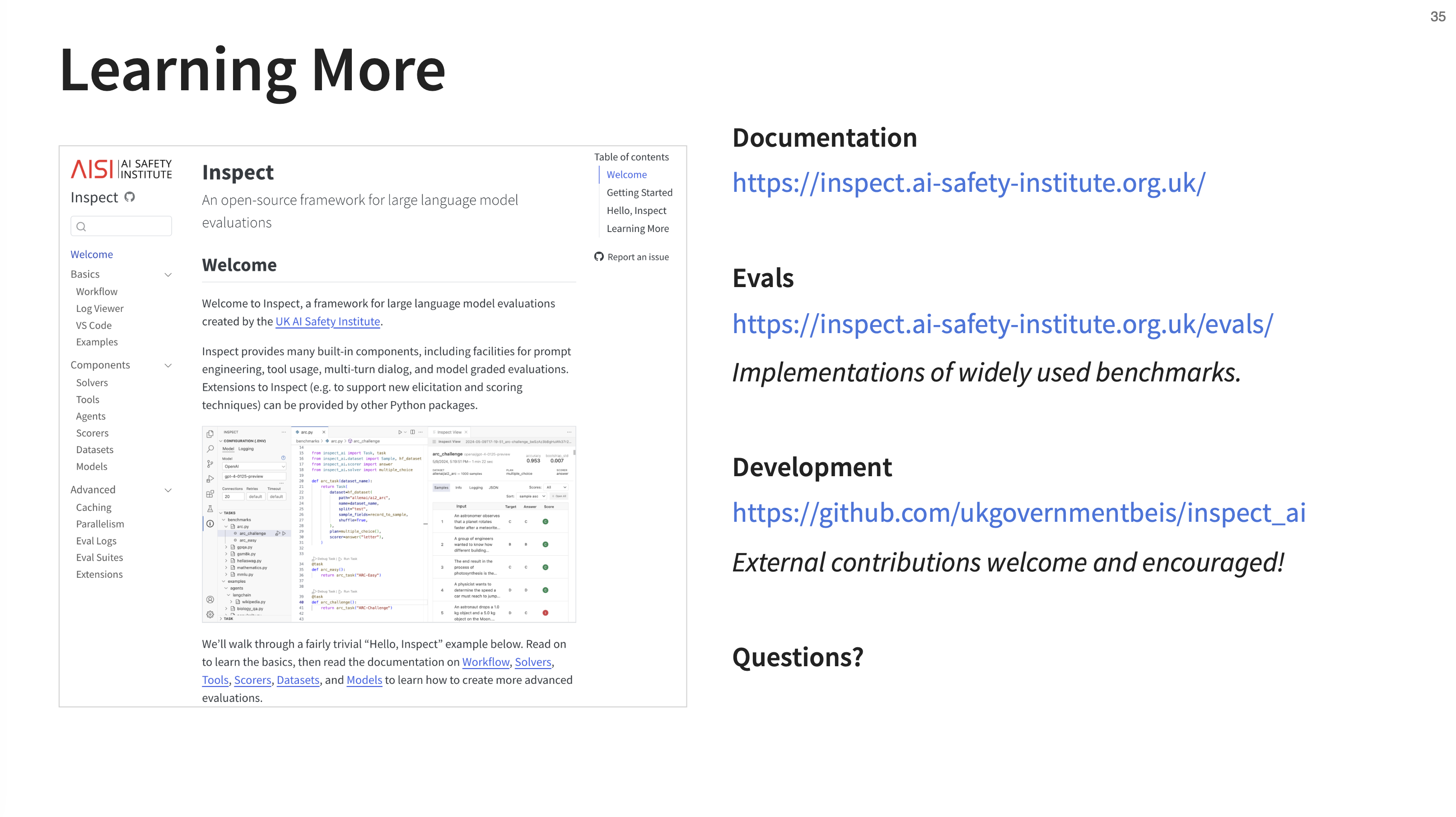Open the Evals URL ending in /evals/

coord(1003,324)
